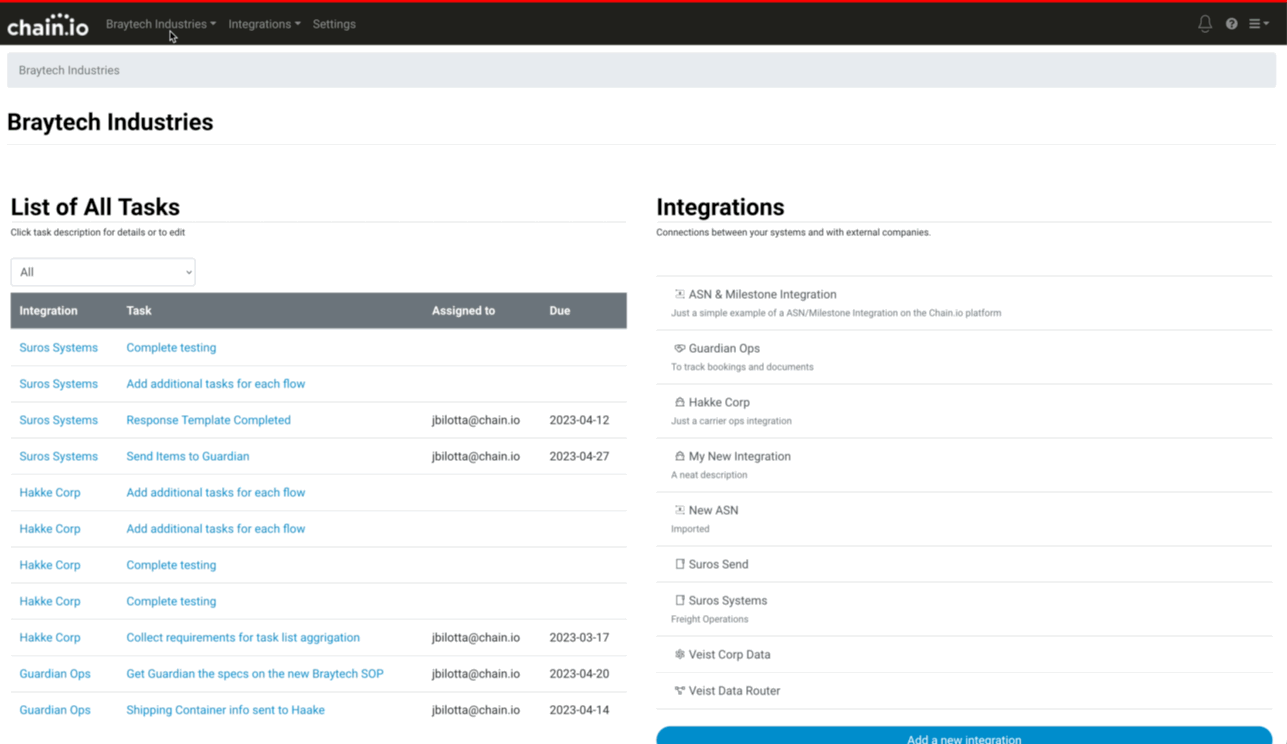Open the Suros Systems integration entry
1287x744 pixels.
[727, 600]
